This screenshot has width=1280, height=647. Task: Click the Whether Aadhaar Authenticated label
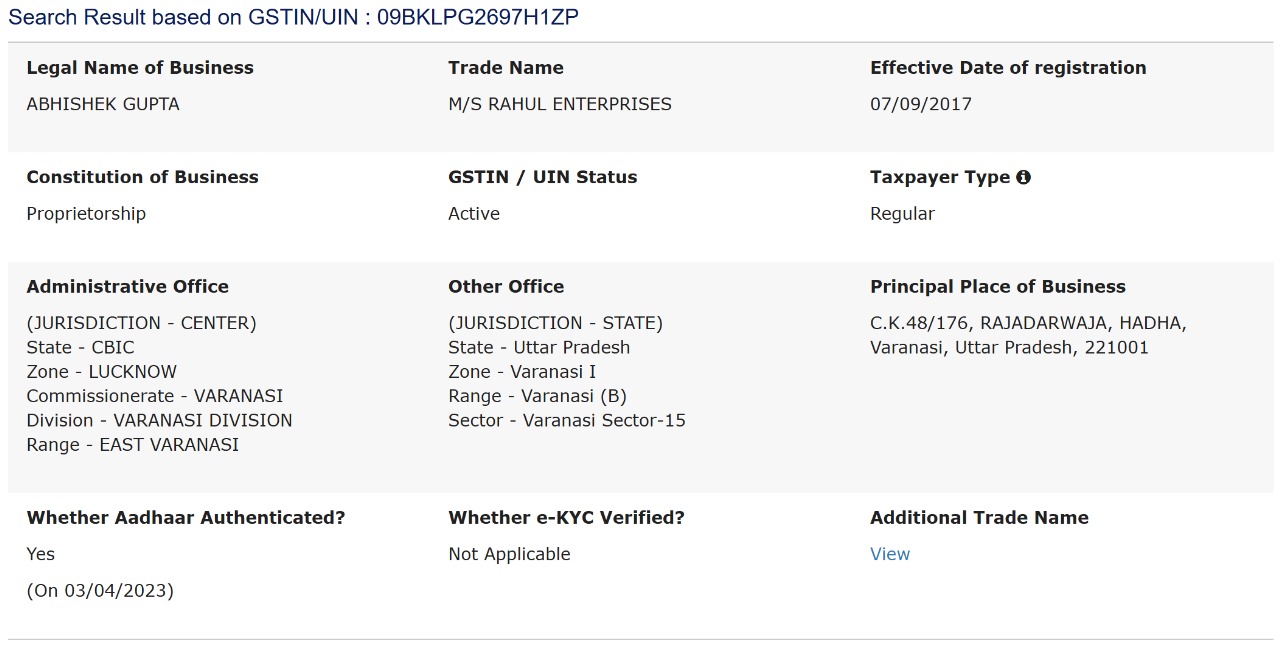coord(186,518)
